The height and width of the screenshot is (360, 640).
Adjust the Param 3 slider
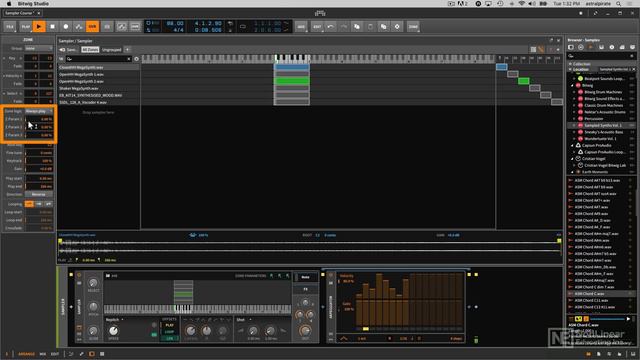[x=39, y=135]
